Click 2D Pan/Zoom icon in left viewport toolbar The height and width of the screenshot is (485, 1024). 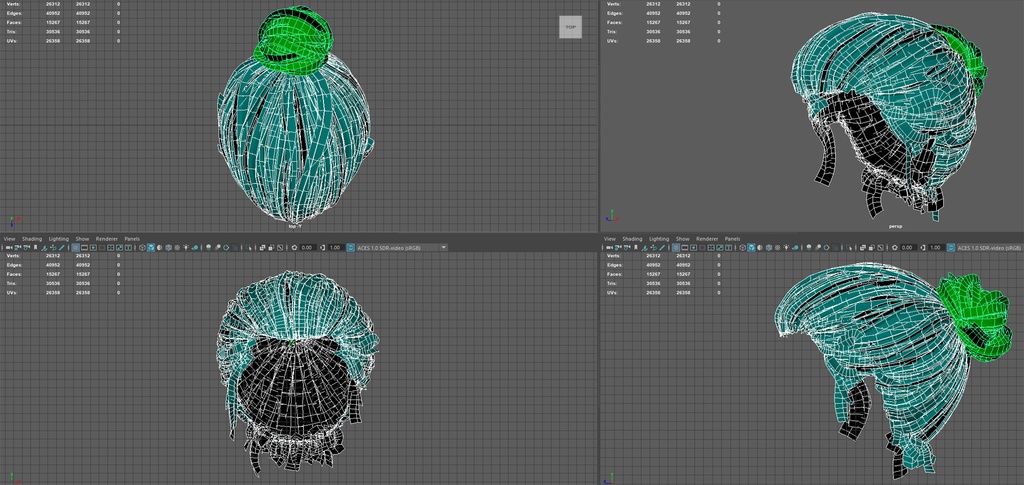click(53, 247)
